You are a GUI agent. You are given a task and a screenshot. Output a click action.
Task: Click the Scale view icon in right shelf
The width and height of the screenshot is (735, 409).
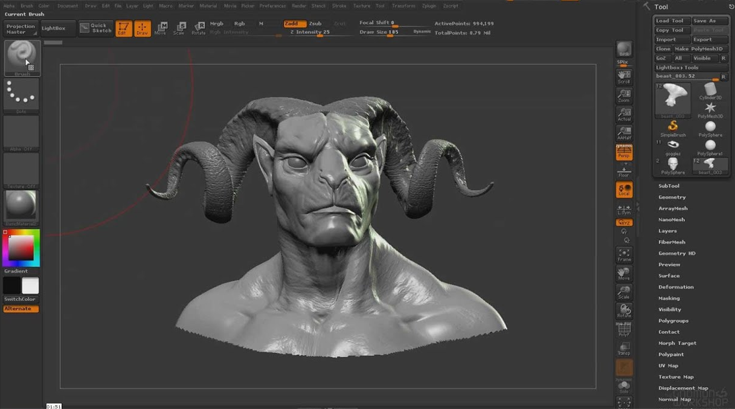click(624, 293)
